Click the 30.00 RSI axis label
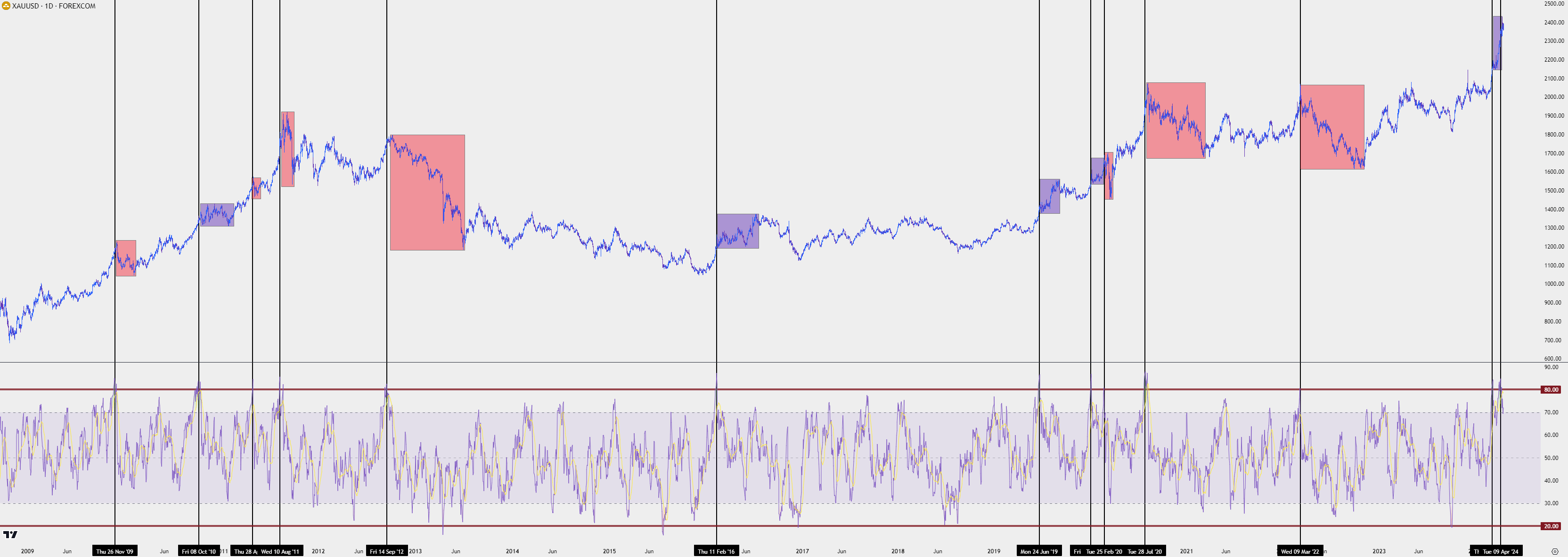This screenshot has height=557, width=1568. click(1552, 503)
